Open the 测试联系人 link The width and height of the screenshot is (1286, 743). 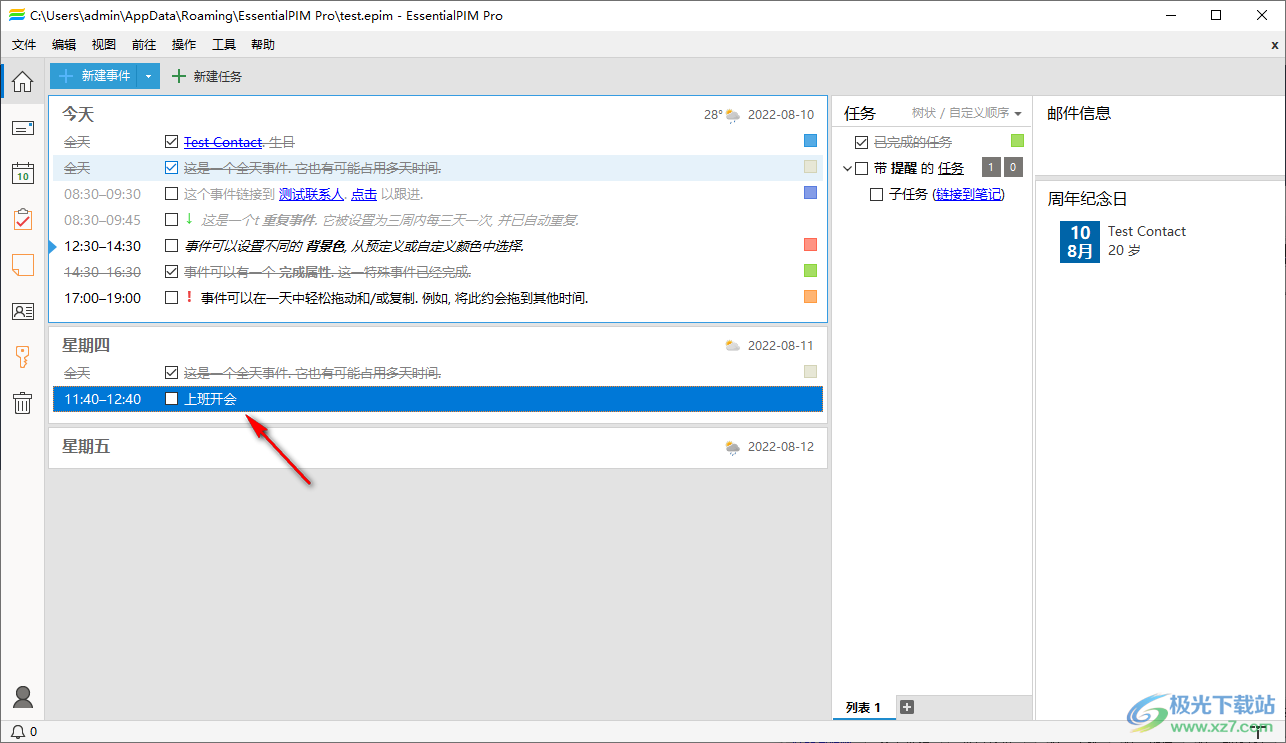(x=311, y=194)
